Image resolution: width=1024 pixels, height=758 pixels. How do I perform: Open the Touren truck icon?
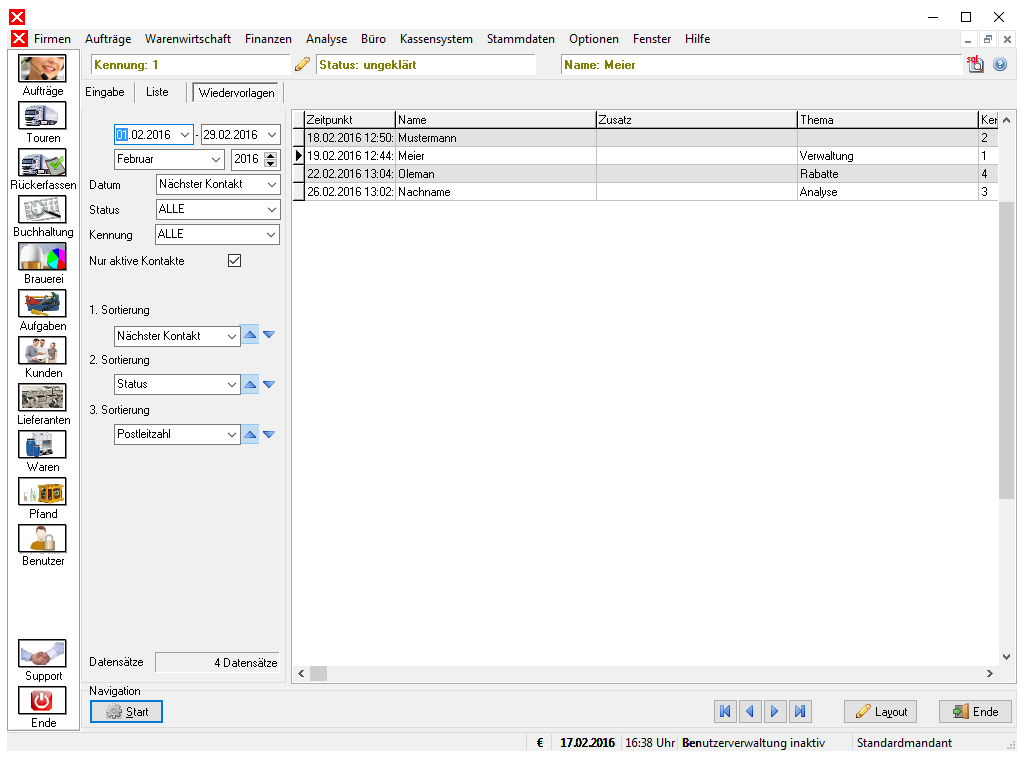(x=42, y=116)
